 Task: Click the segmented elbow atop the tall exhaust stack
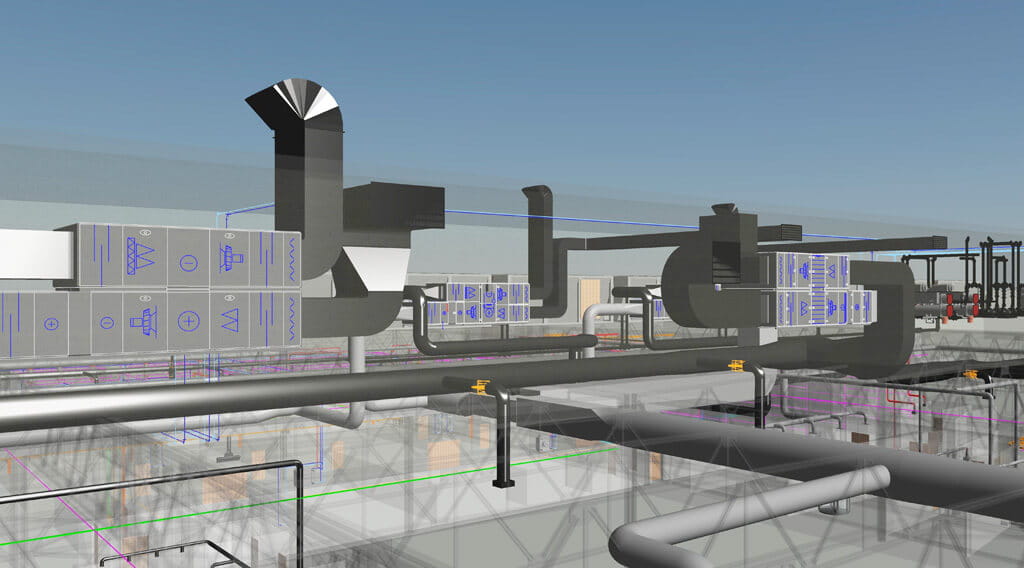pos(294,102)
